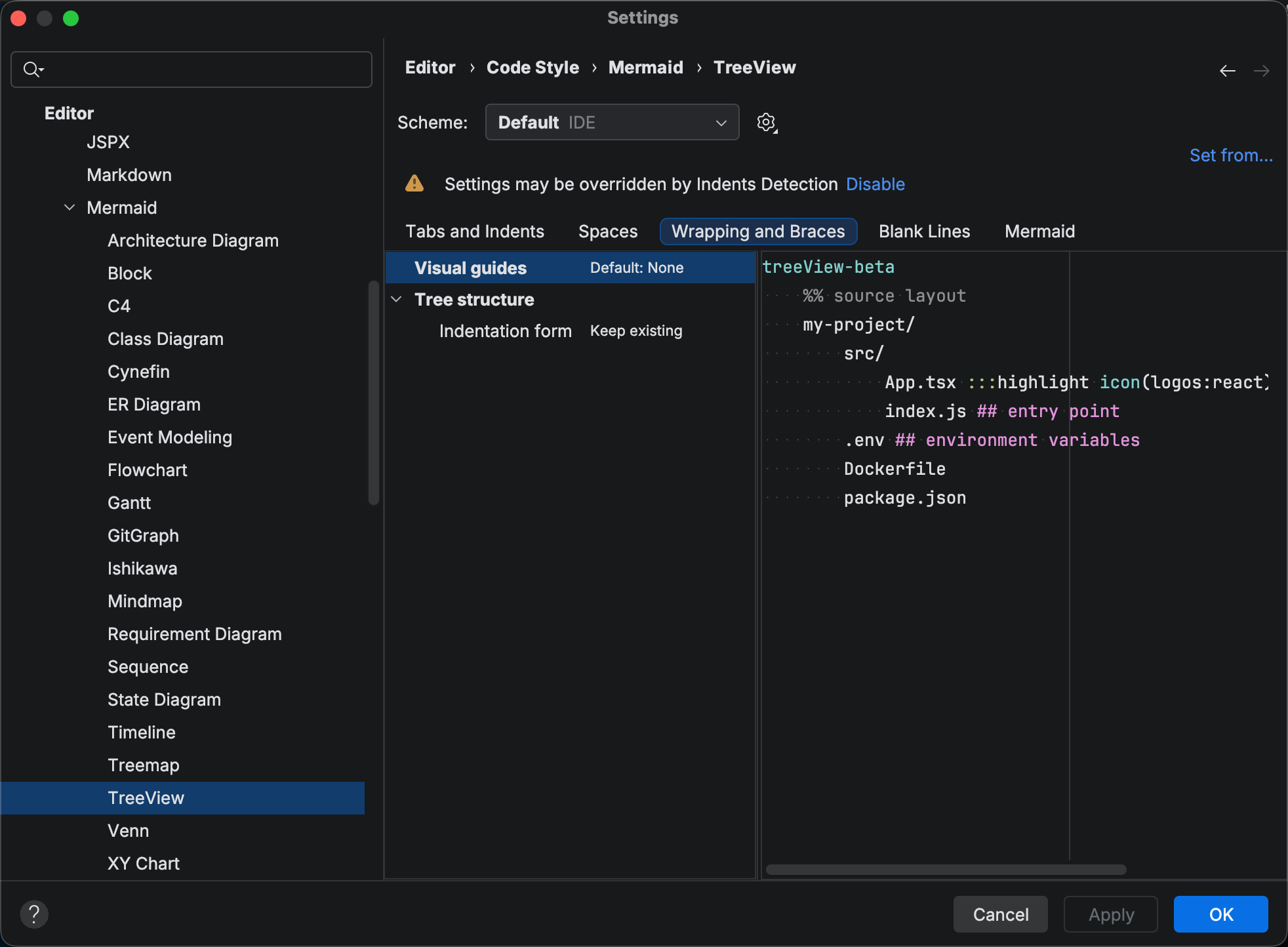Navigate back with the left arrow

point(1228,70)
